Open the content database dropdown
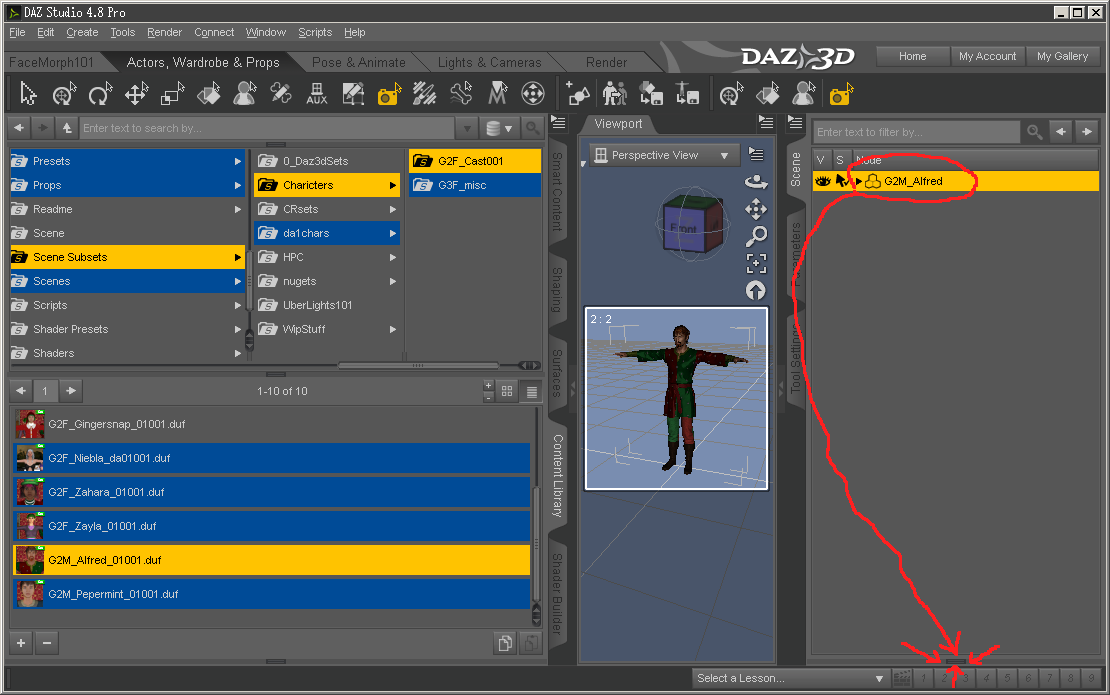1110x695 pixels. point(499,128)
